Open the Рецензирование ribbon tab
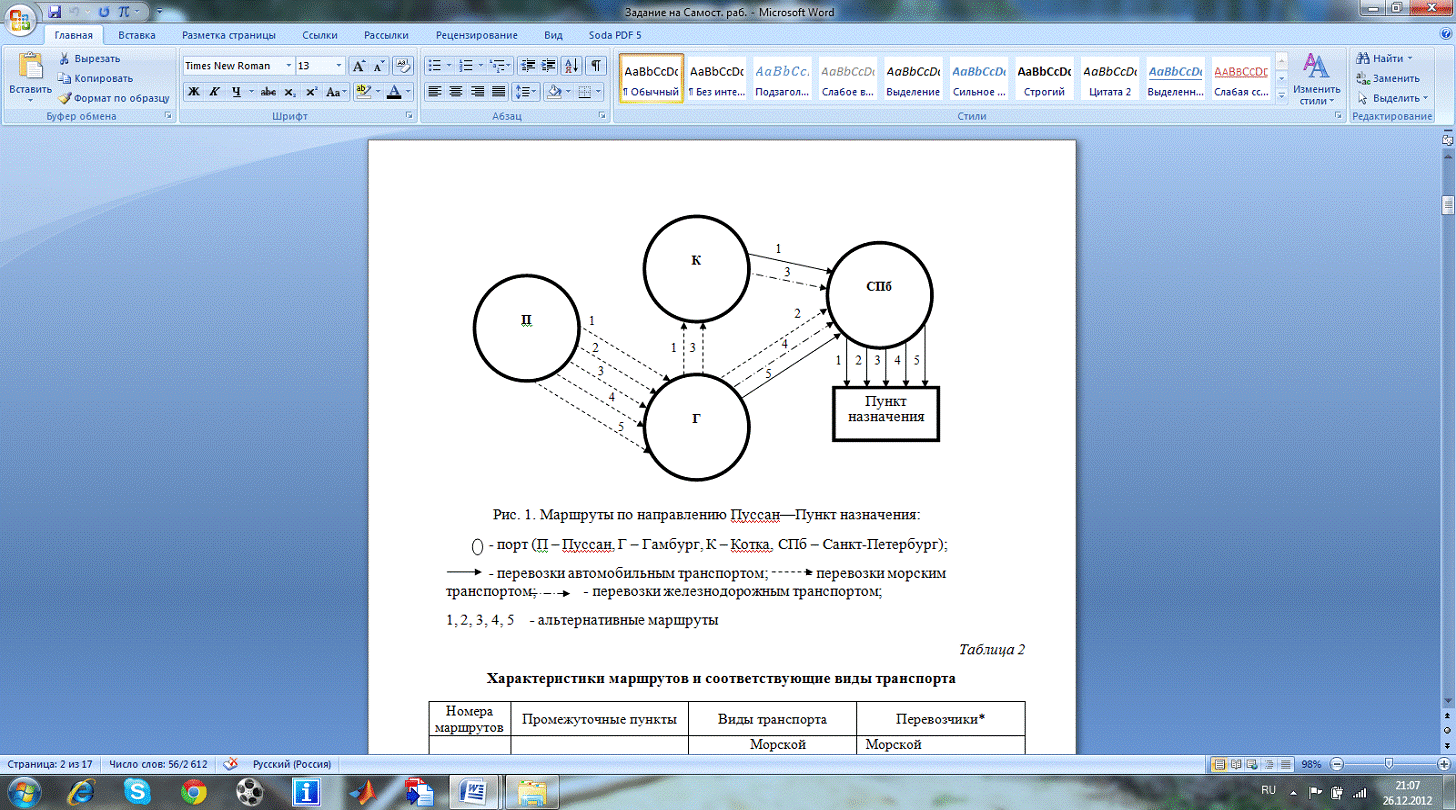This screenshot has height=810, width=1456. click(x=476, y=35)
